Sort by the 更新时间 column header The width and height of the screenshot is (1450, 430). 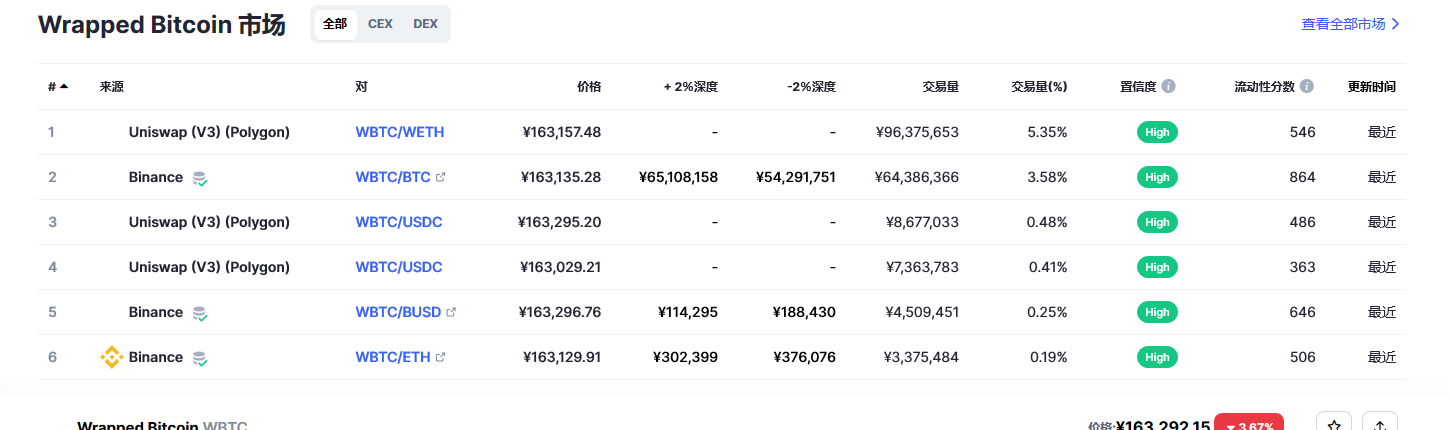[x=1372, y=87]
